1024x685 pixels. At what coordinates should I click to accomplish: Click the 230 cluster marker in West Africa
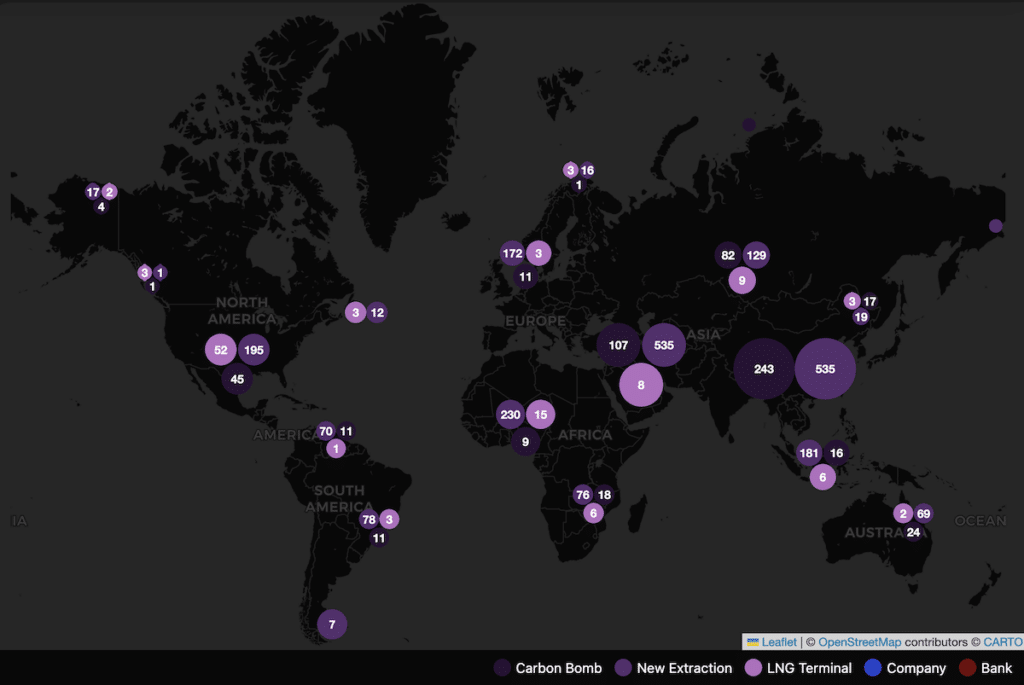coord(510,415)
